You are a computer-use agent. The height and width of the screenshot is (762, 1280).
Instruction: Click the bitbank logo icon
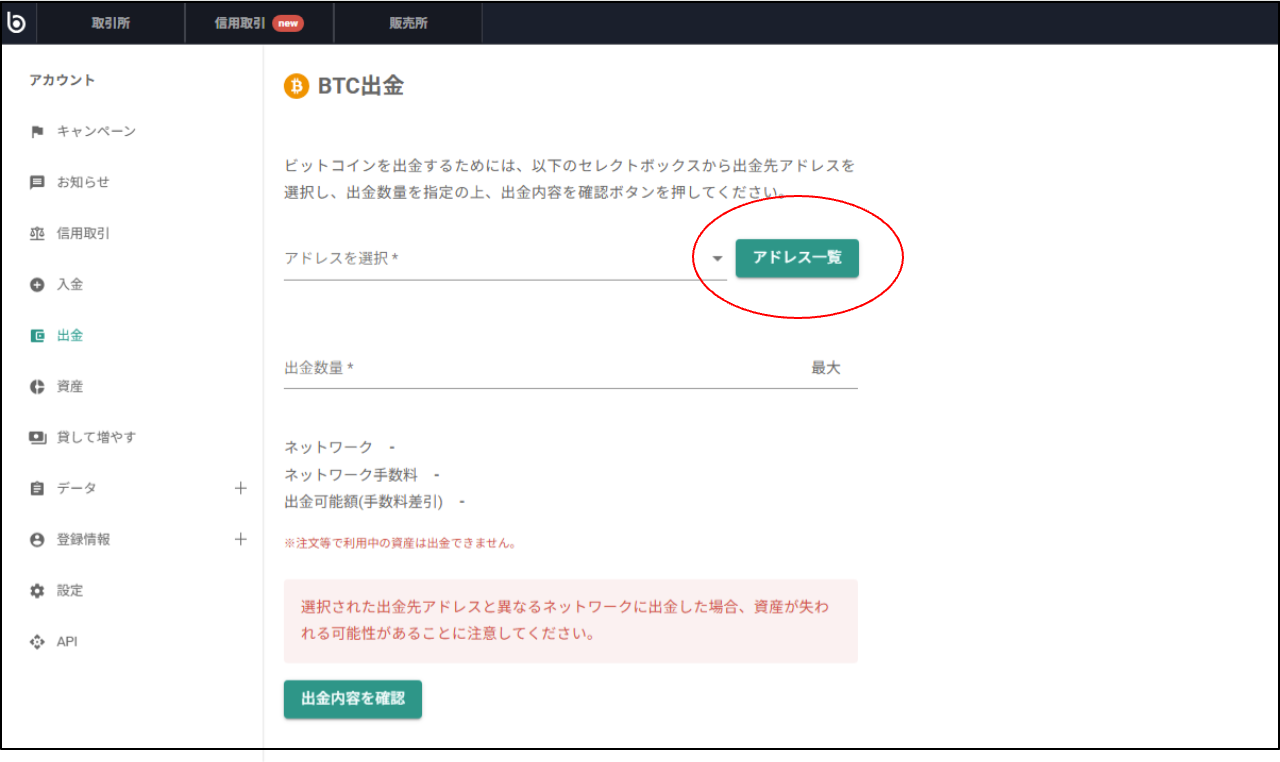click(x=16, y=22)
